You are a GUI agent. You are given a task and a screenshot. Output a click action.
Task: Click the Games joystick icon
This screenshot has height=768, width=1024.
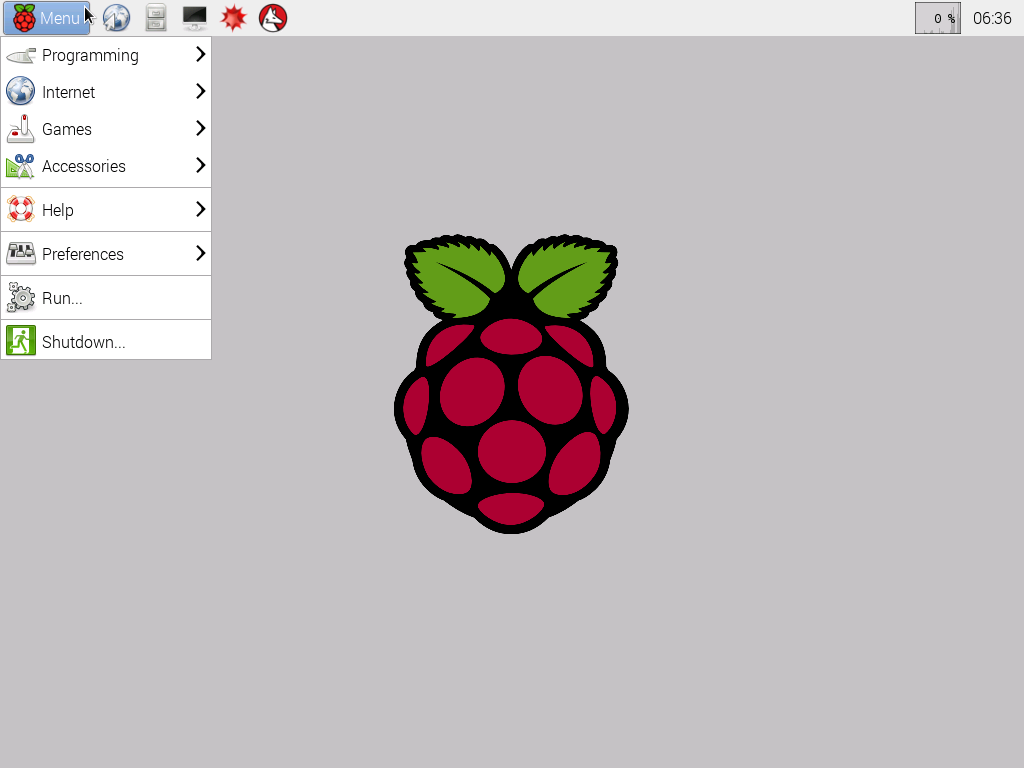(x=21, y=129)
